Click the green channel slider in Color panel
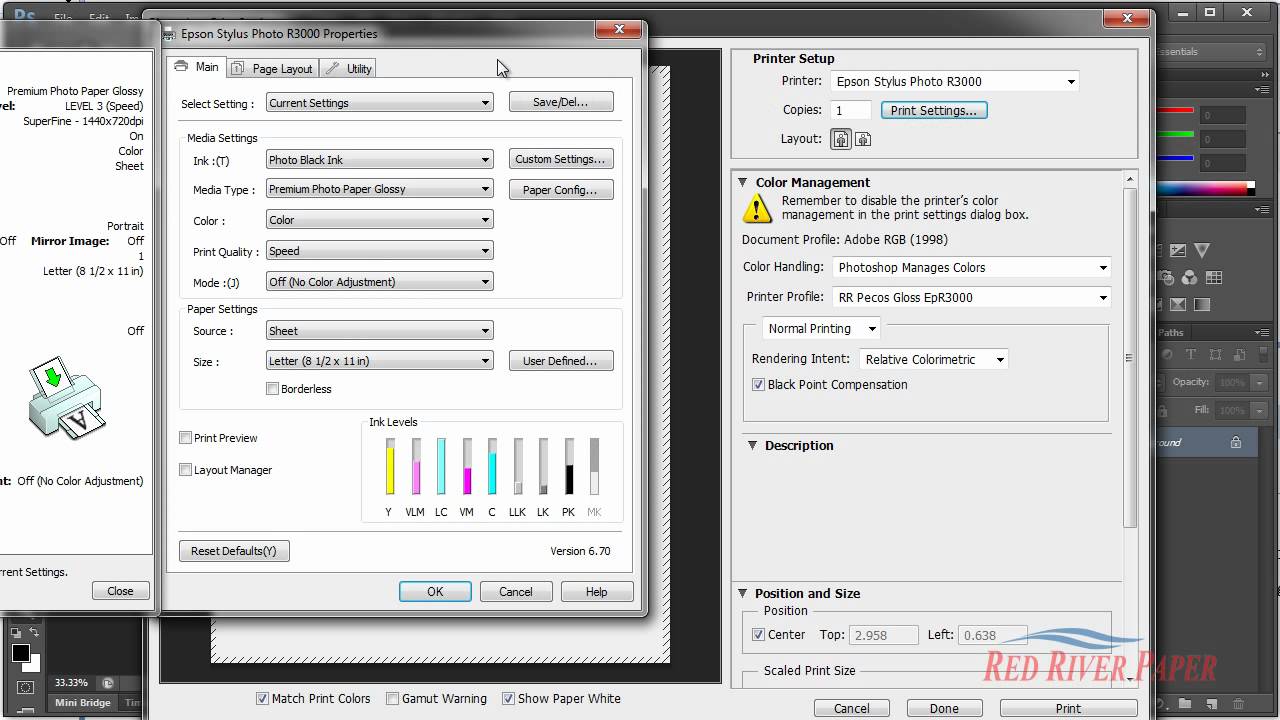 tap(1177, 135)
